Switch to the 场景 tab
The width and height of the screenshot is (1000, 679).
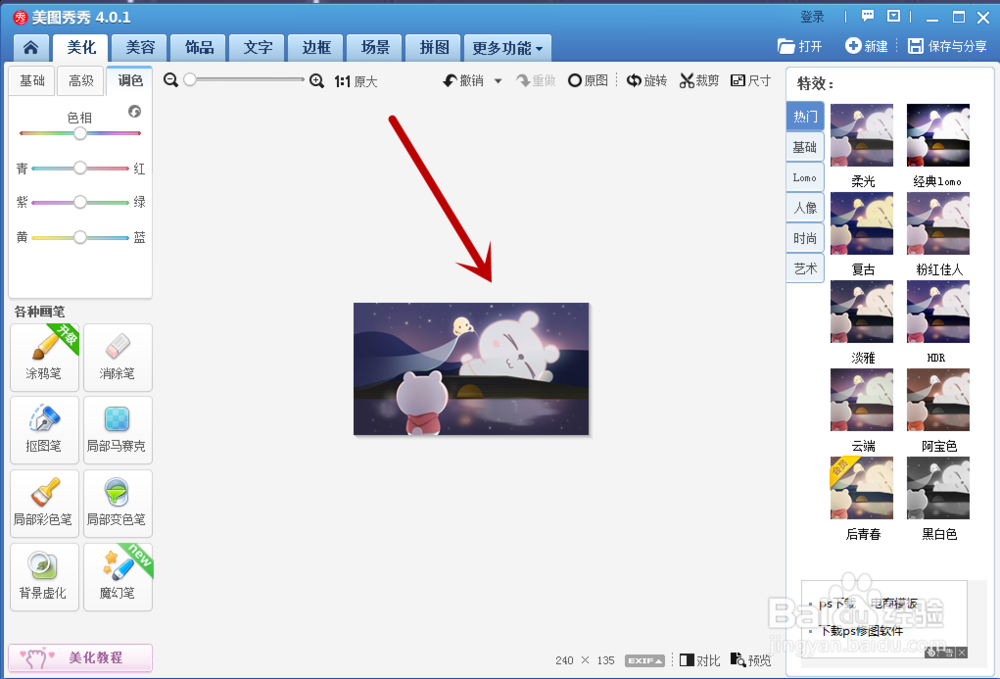(x=375, y=48)
